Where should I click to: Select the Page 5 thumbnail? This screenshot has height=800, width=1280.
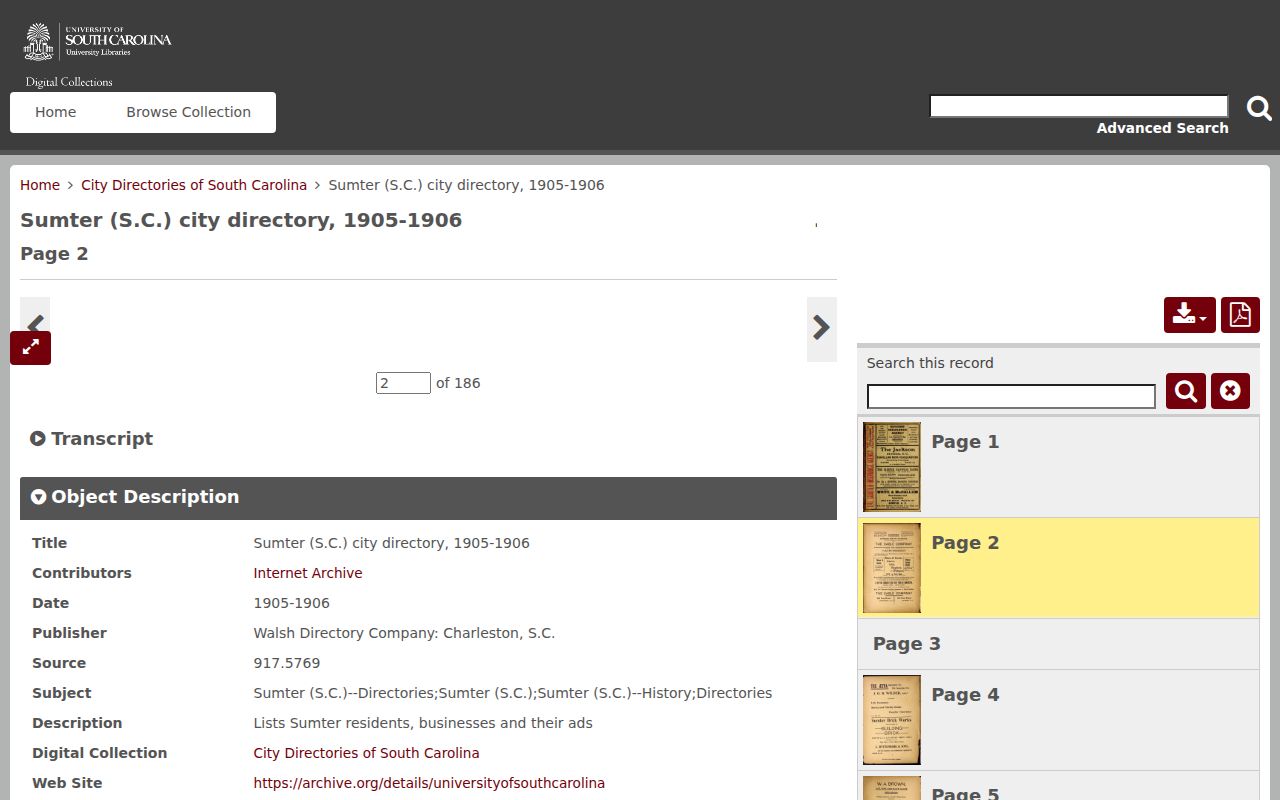(x=892, y=788)
